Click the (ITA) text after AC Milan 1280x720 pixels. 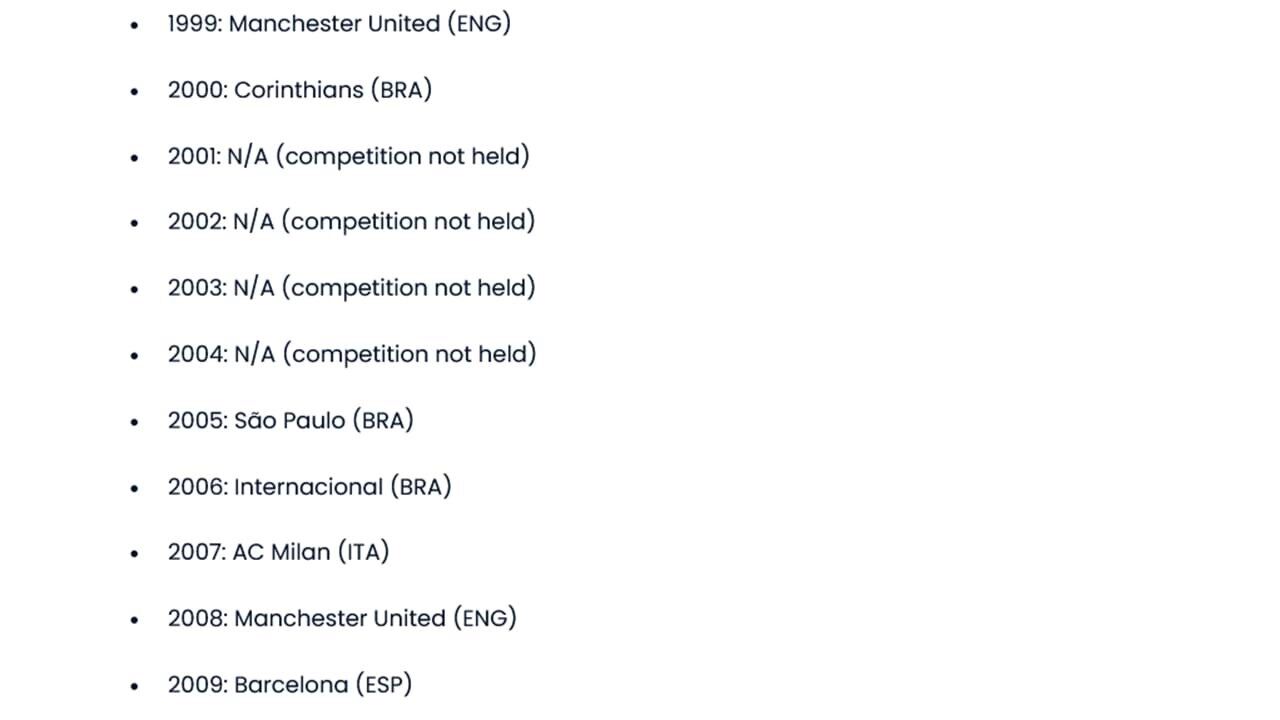[x=363, y=552]
